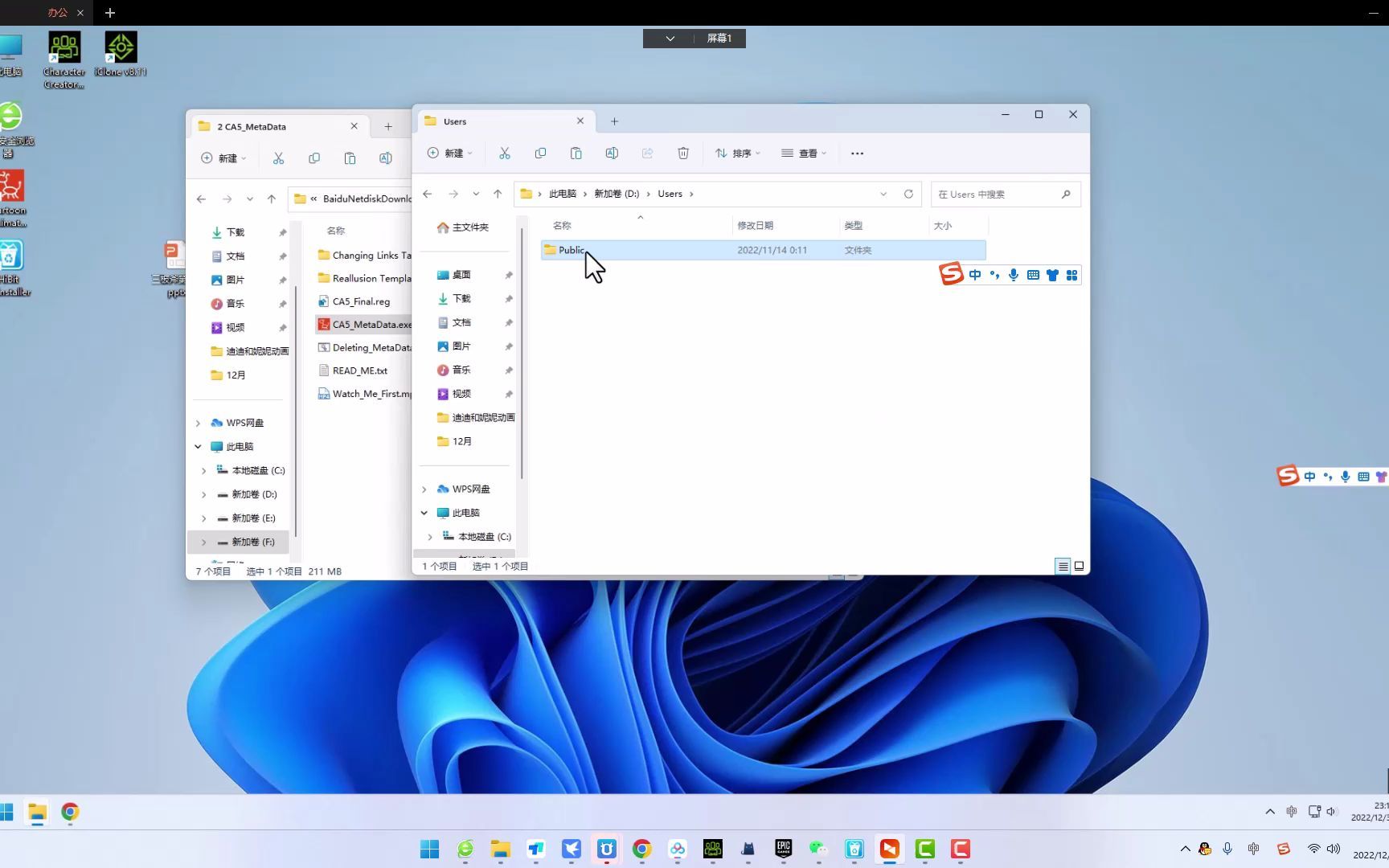The height and width of the screenshot is (868, 1389).
Task: Refresh the Users folder view
Action: (908, 194)
